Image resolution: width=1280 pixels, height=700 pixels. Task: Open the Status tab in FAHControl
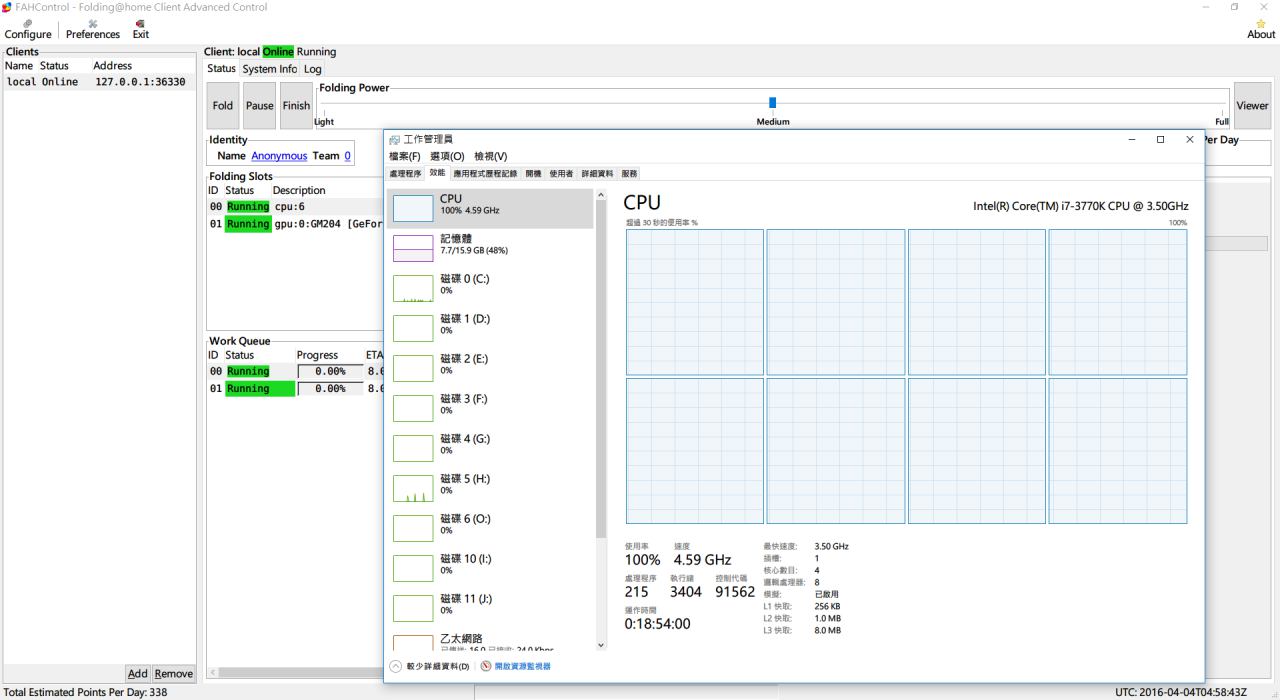click(x=221, y=68)
